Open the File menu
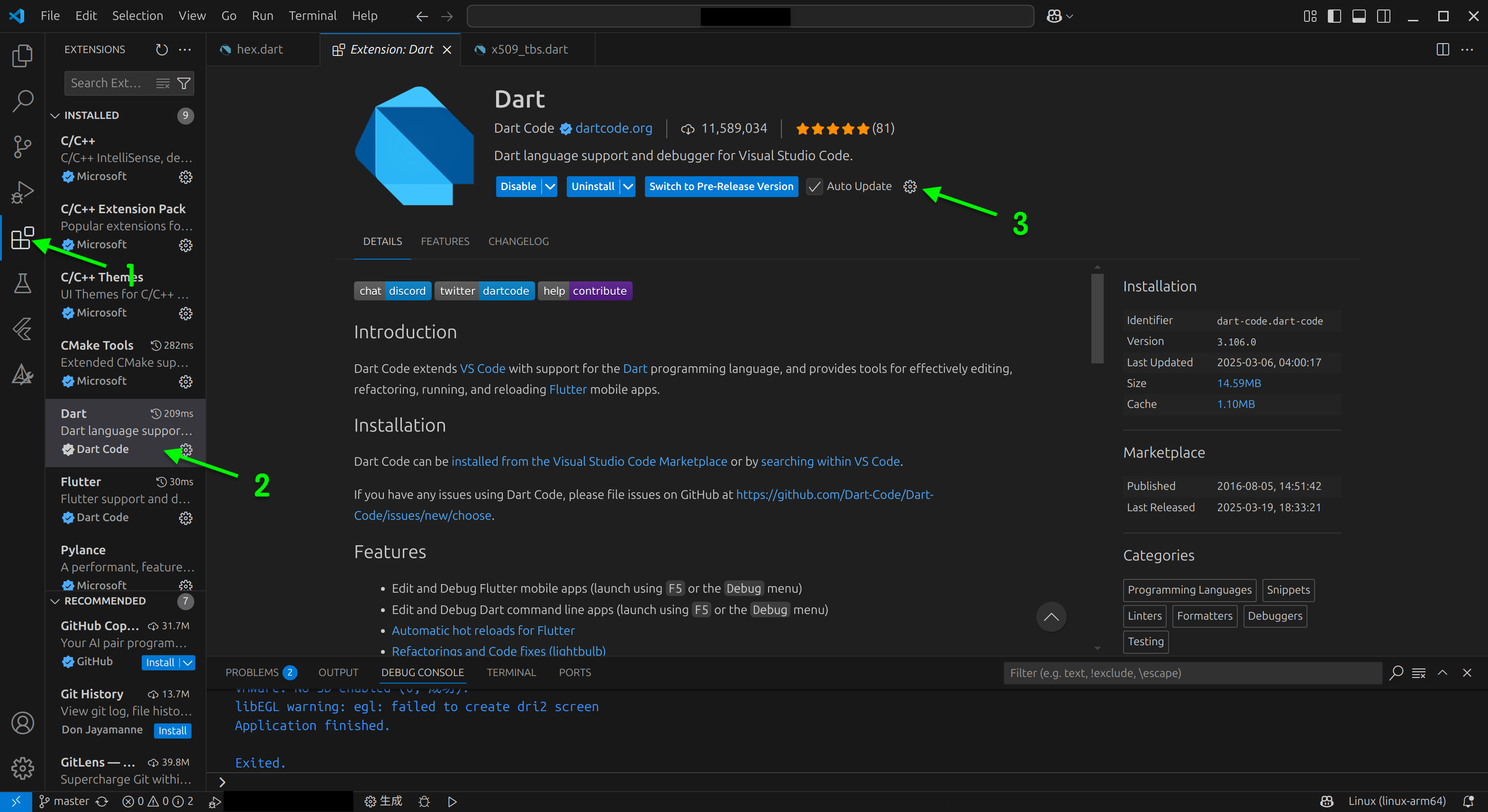 pyautogui.click(x=50, y=16)
